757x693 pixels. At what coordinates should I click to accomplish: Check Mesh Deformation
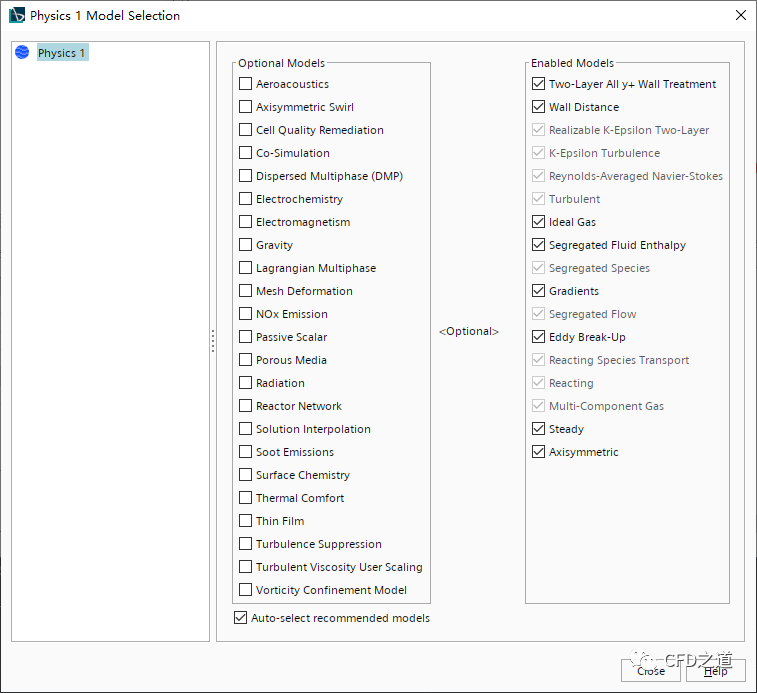pos(245,291)
